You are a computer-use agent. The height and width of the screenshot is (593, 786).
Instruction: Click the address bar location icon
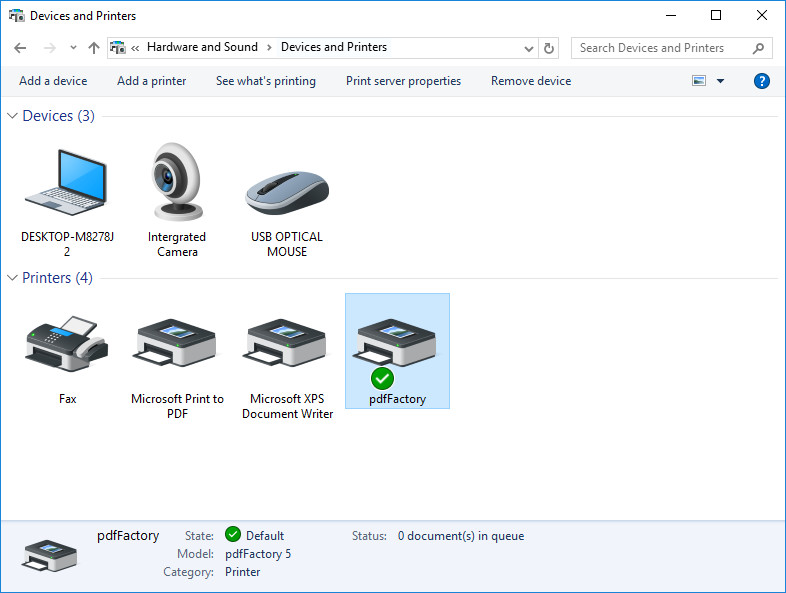[x=118, y=48]
